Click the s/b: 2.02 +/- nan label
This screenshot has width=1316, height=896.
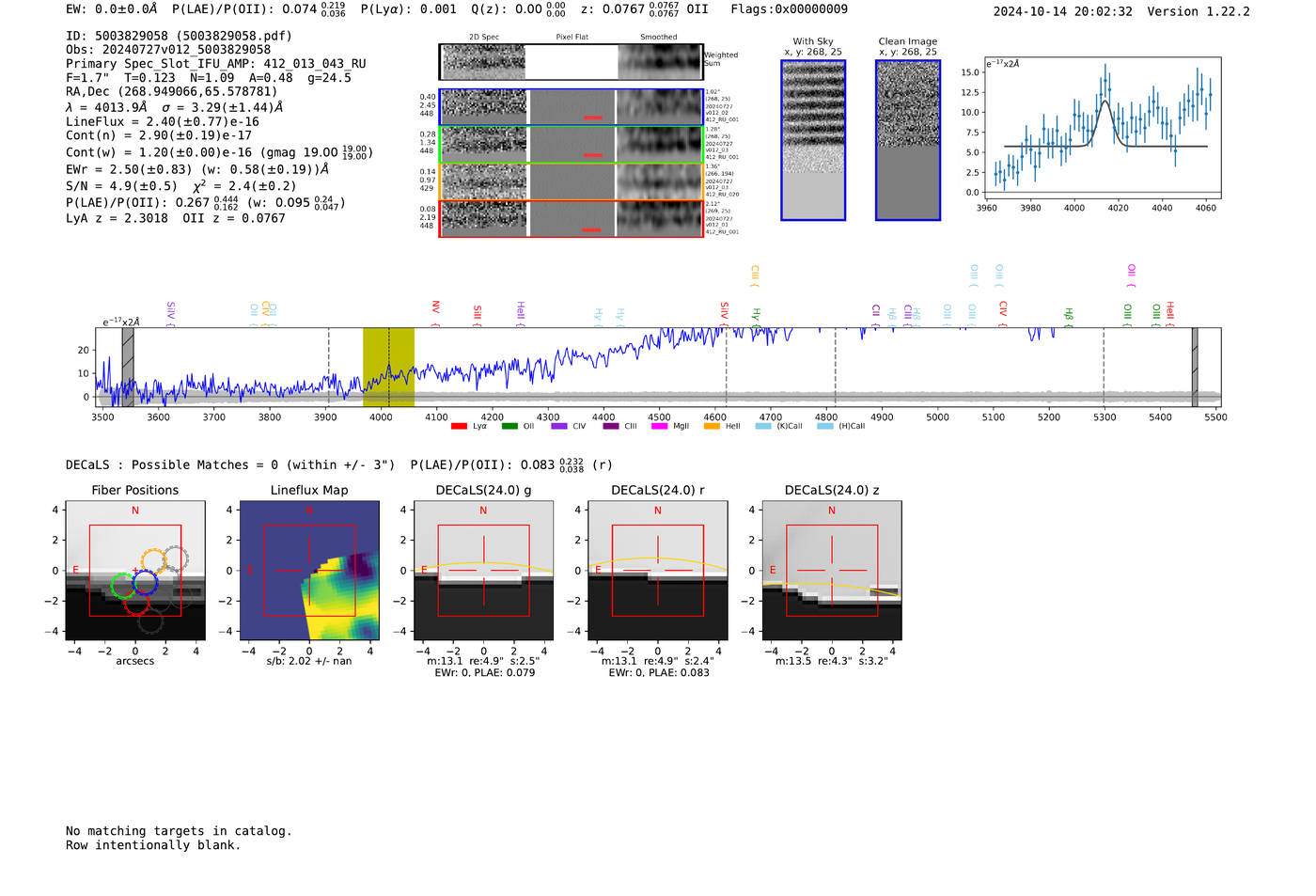click(309, 661)
